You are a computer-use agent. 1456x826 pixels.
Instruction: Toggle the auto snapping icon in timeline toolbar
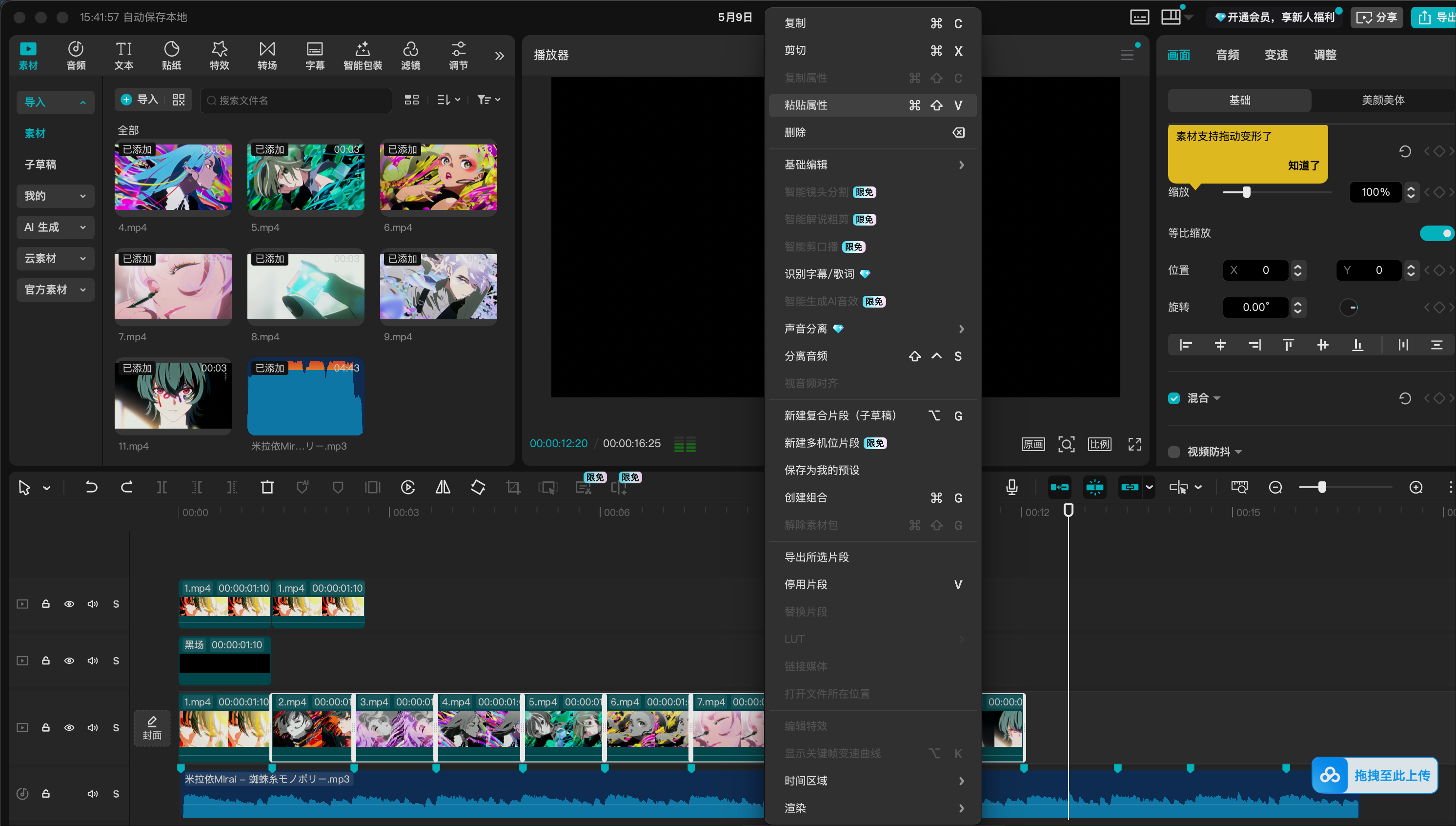click(1094, 487)
